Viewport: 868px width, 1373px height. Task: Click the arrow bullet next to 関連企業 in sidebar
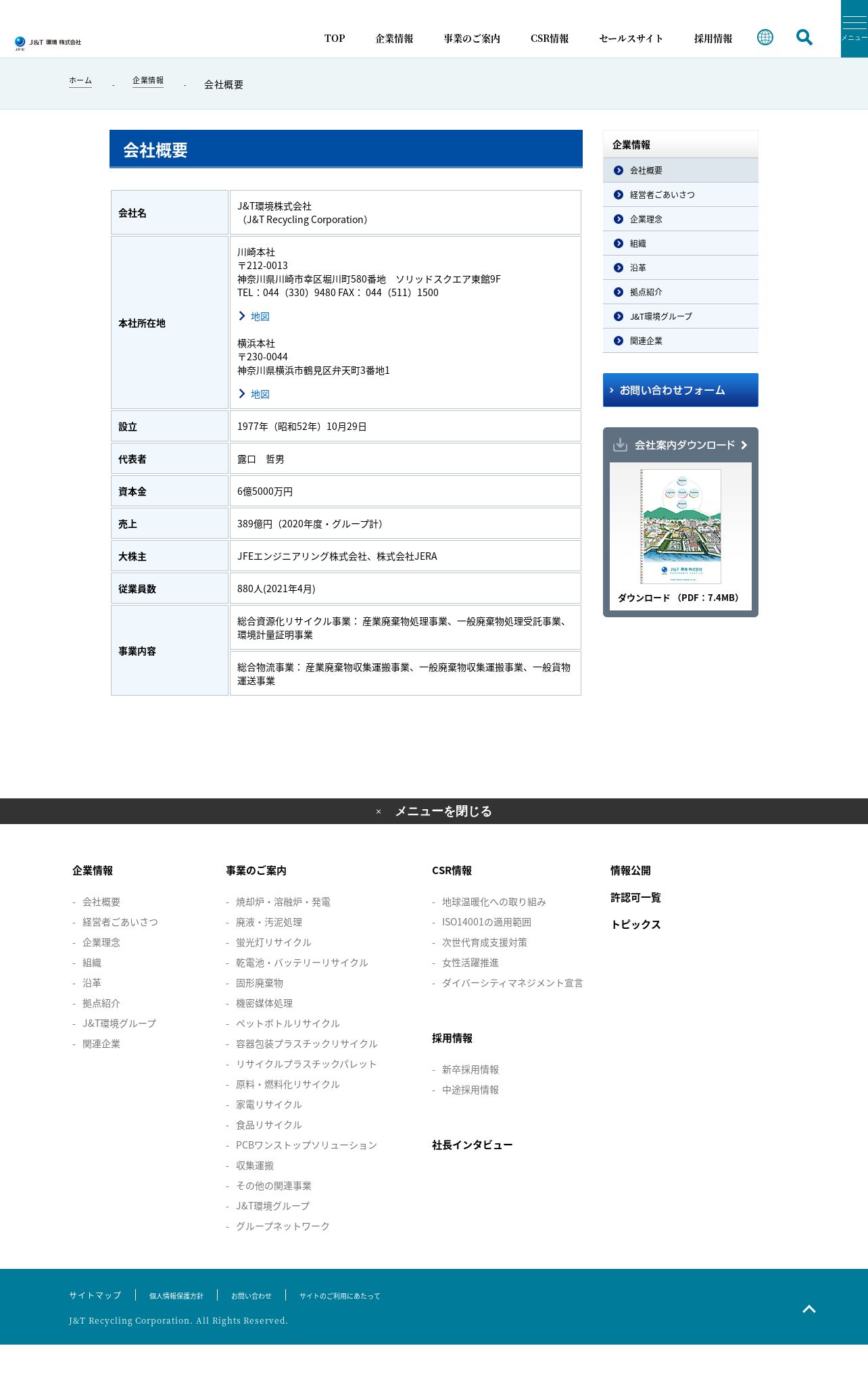point(619,341)
